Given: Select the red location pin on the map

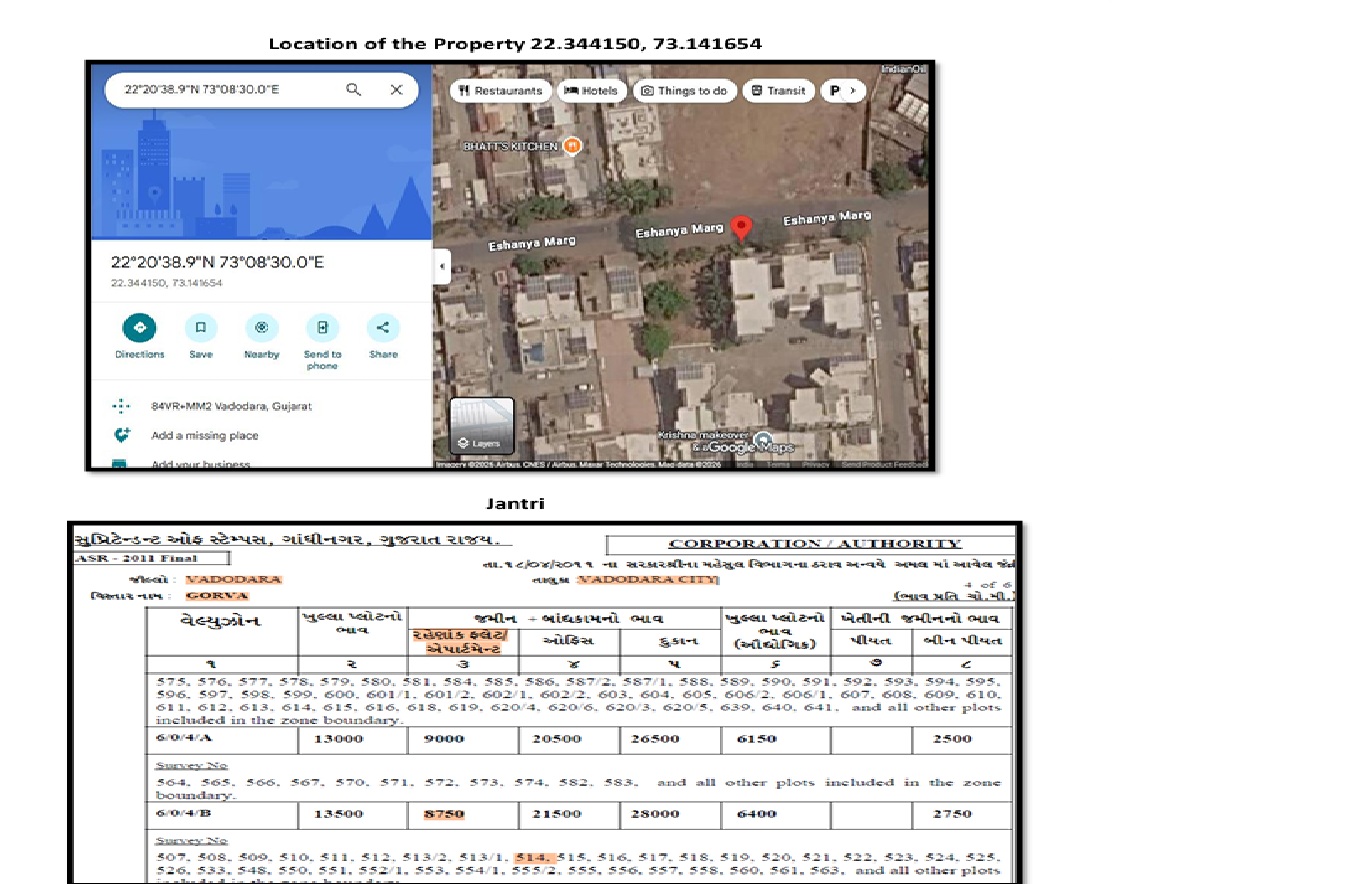Looking at the screenshot, I should point(740,228).
